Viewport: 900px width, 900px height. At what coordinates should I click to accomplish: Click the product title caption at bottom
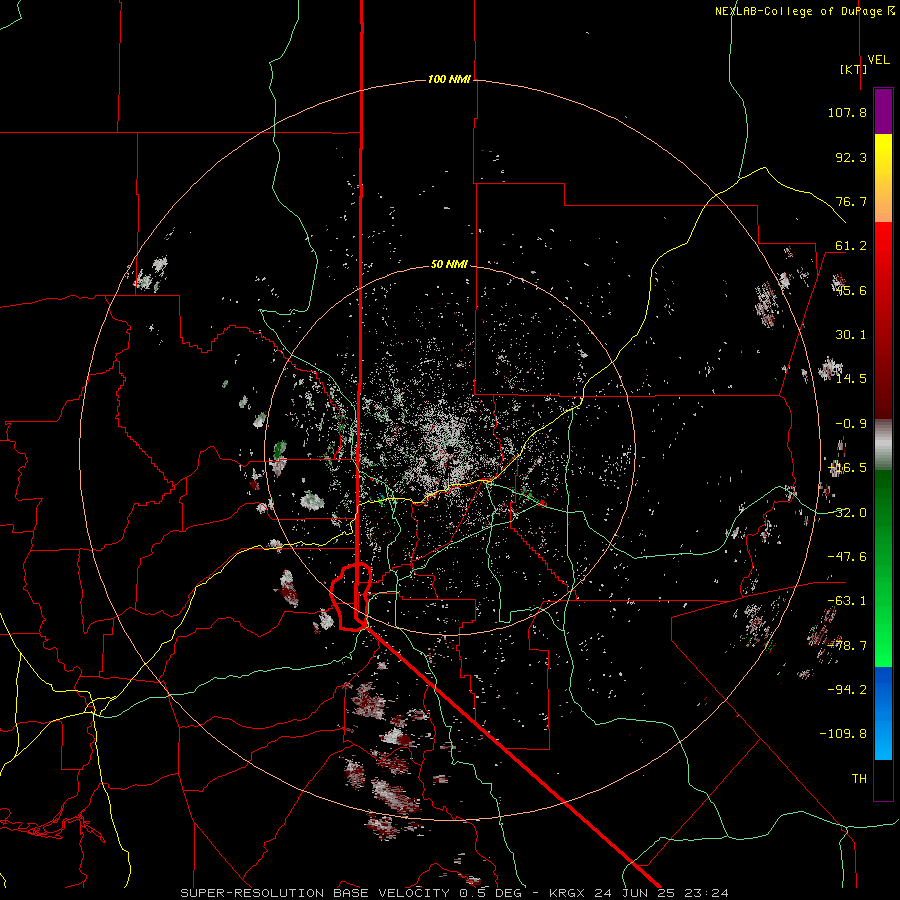click(455, 893)
